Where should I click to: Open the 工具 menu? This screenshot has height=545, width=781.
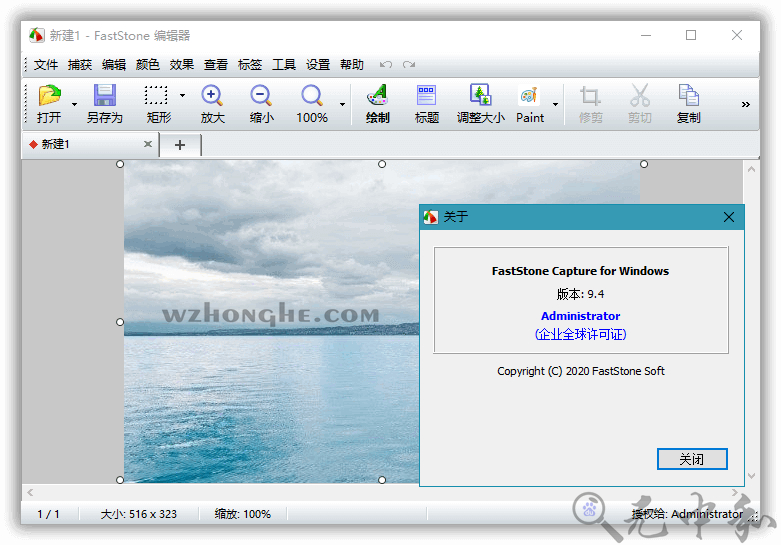coord(284,65)
